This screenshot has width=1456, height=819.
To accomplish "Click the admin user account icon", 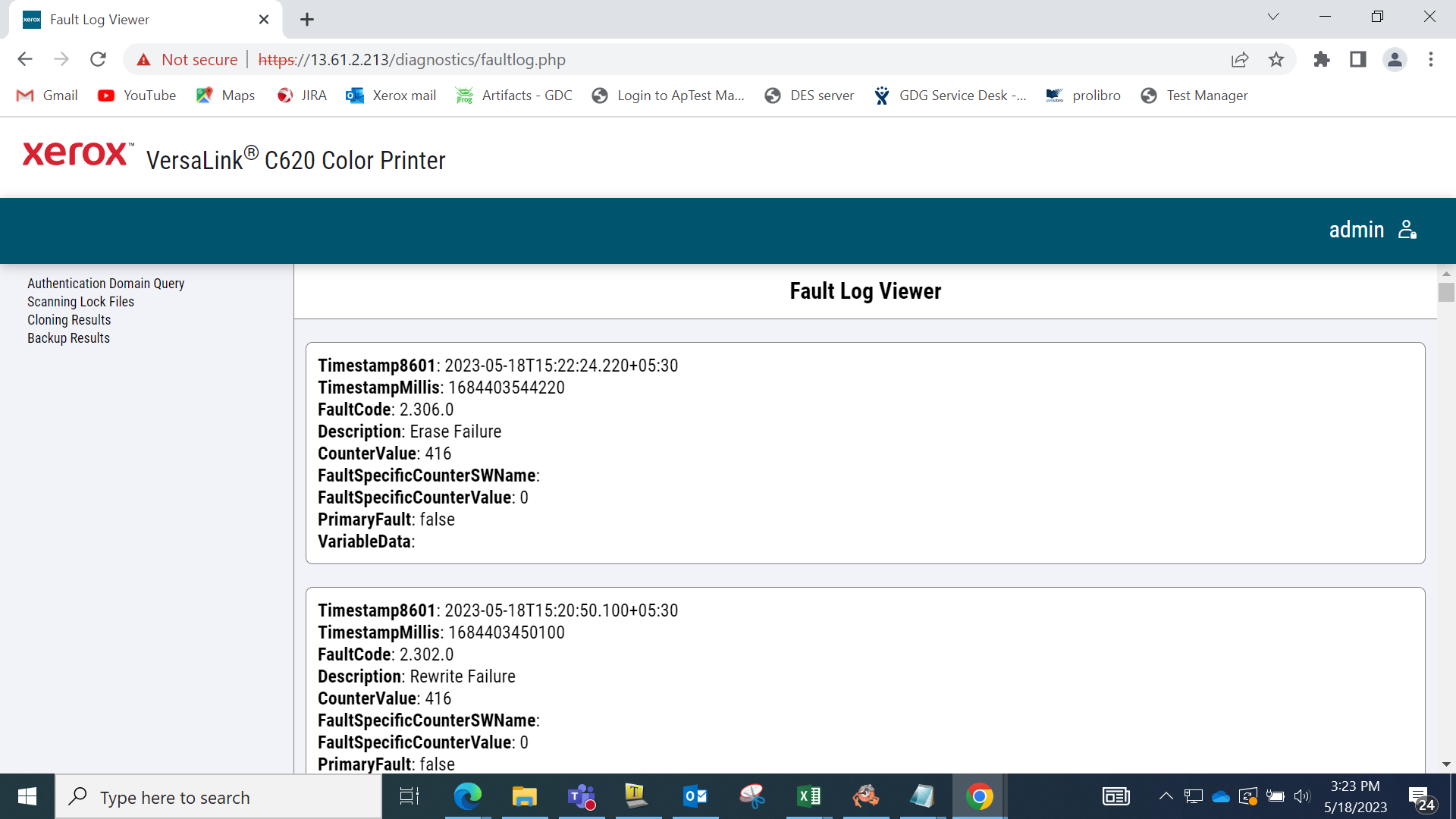I will [x=1407, y=230].
